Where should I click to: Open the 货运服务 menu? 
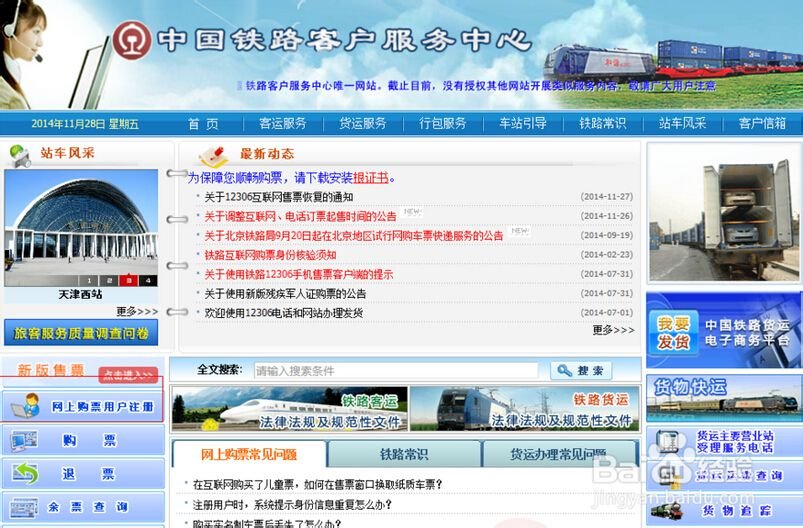coord(363,123)
